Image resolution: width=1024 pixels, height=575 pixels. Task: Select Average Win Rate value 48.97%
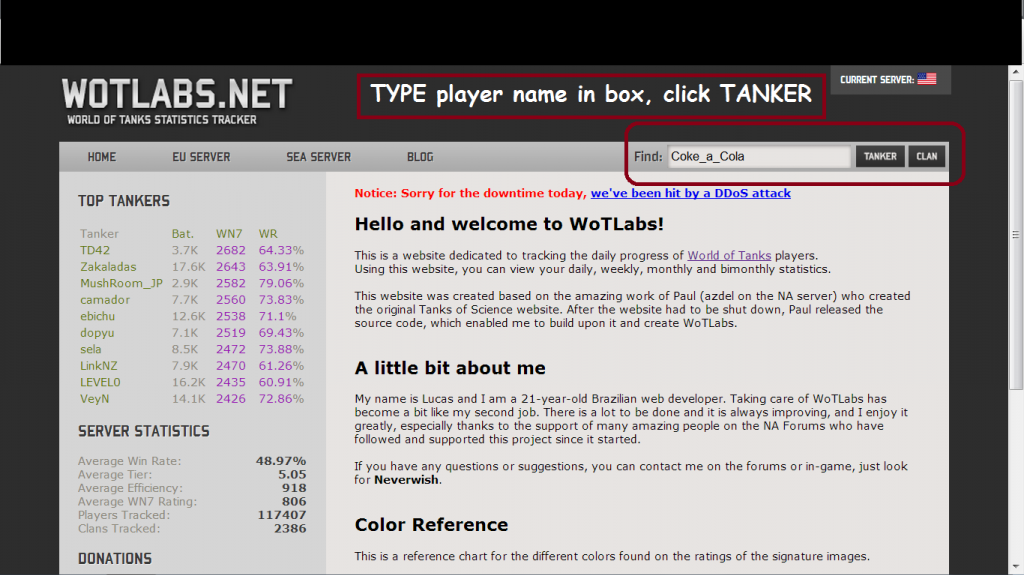[x=281, y=461]
